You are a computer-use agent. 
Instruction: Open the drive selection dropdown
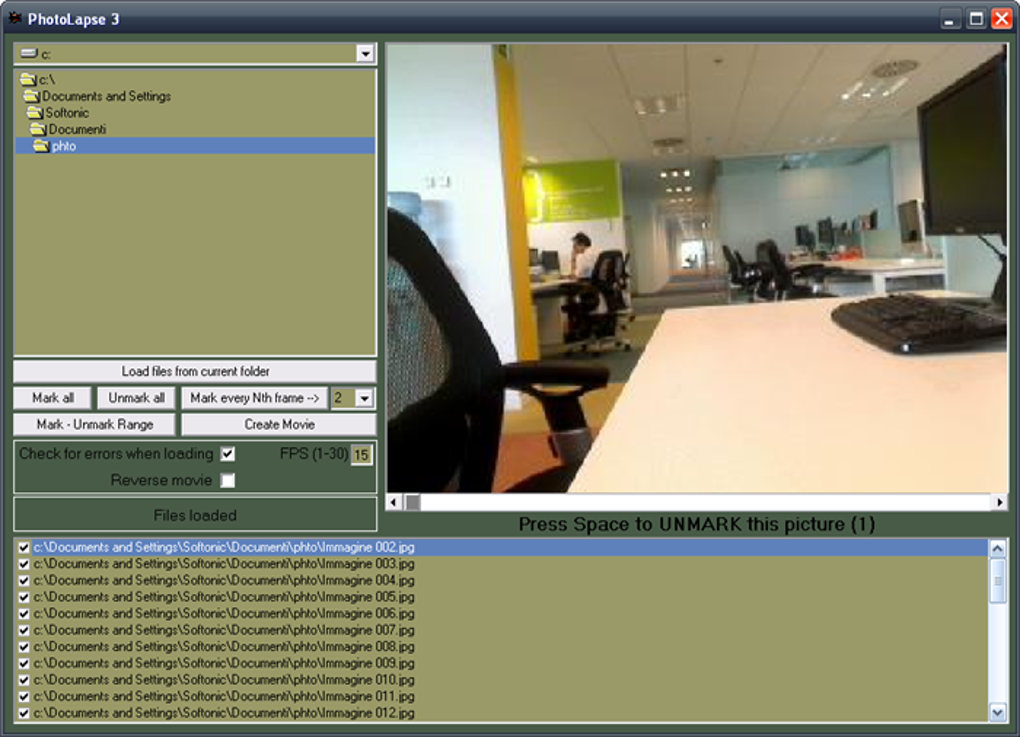click(x=365, y=53)
